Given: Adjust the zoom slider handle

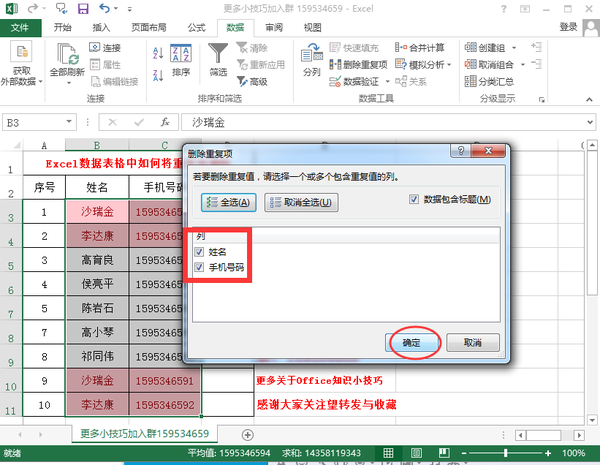Looking at the screenshot, I should coord(505,453).
